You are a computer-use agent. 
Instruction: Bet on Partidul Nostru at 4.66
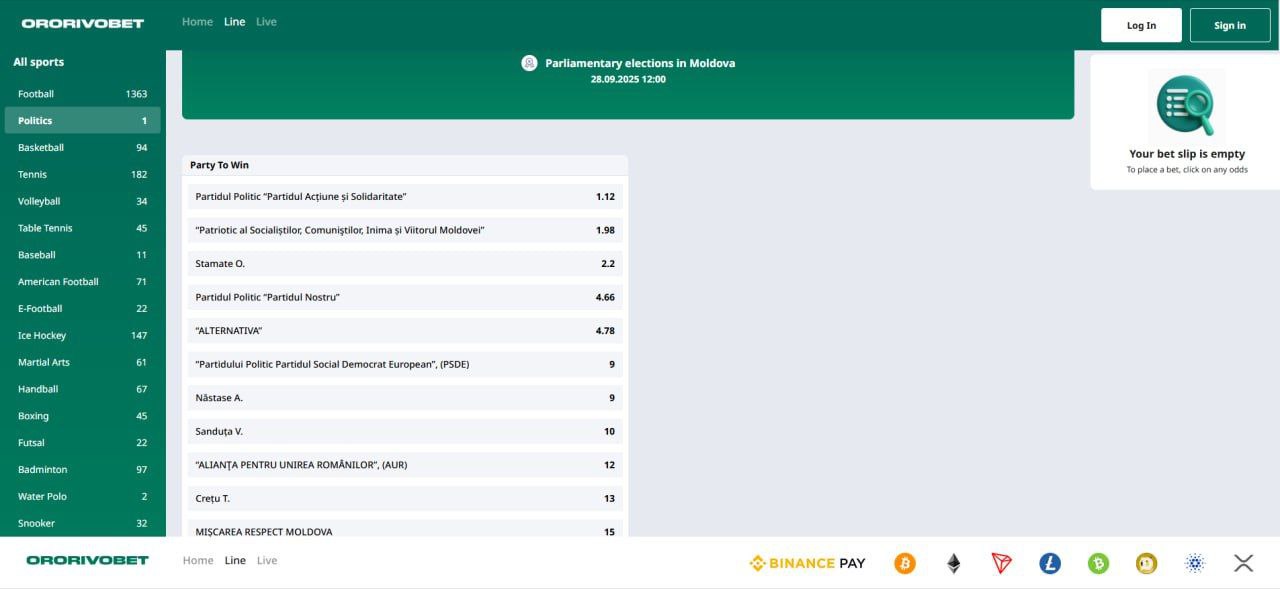[405, 297]
